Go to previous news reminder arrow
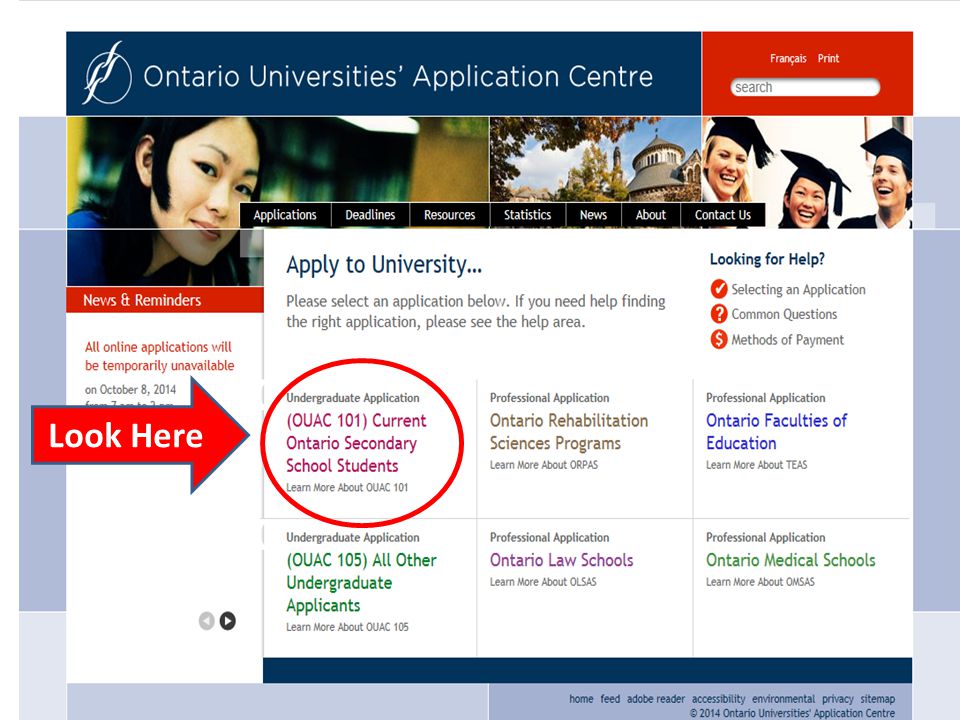The height and width of the screenshot is (720, 960). [x=207, y=621]
